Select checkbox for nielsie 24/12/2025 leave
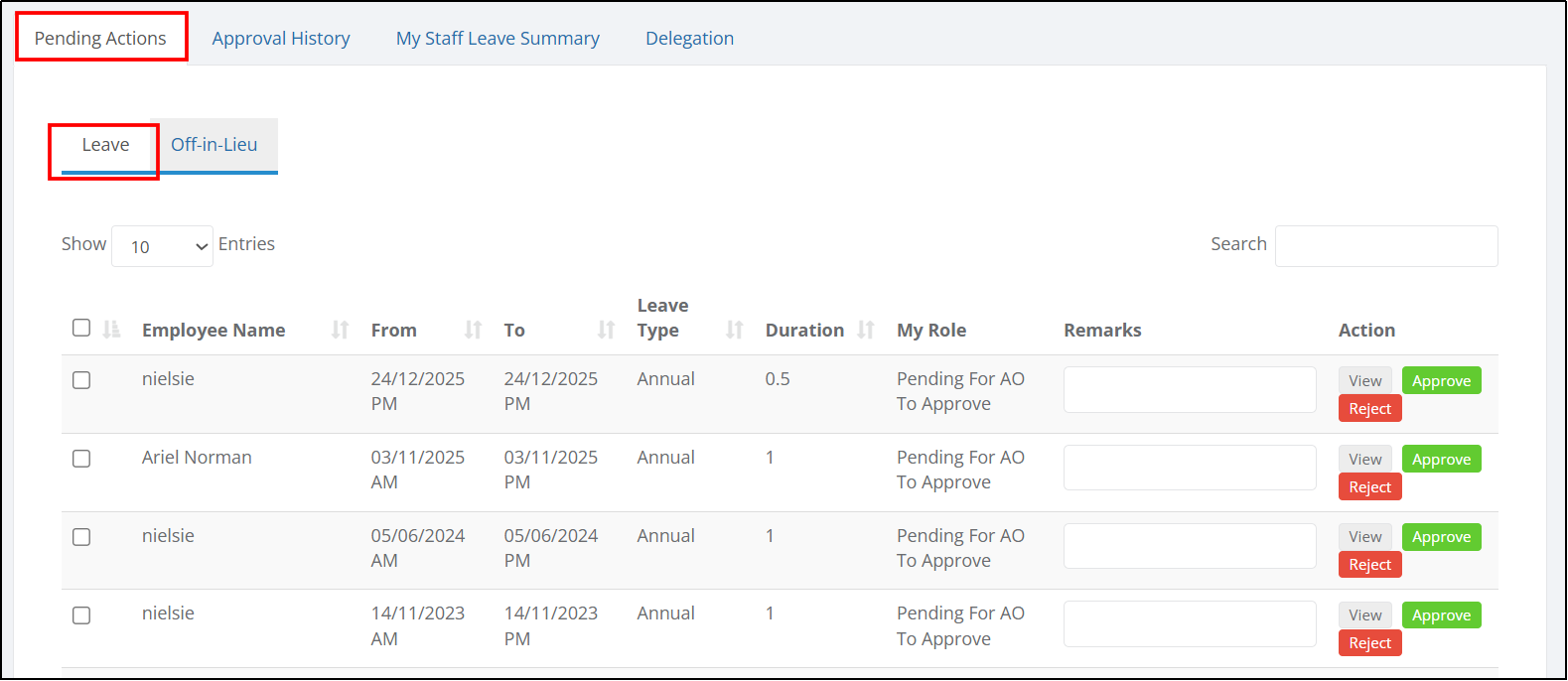This screenshot has width=1568, height=681. coord(81,380)
